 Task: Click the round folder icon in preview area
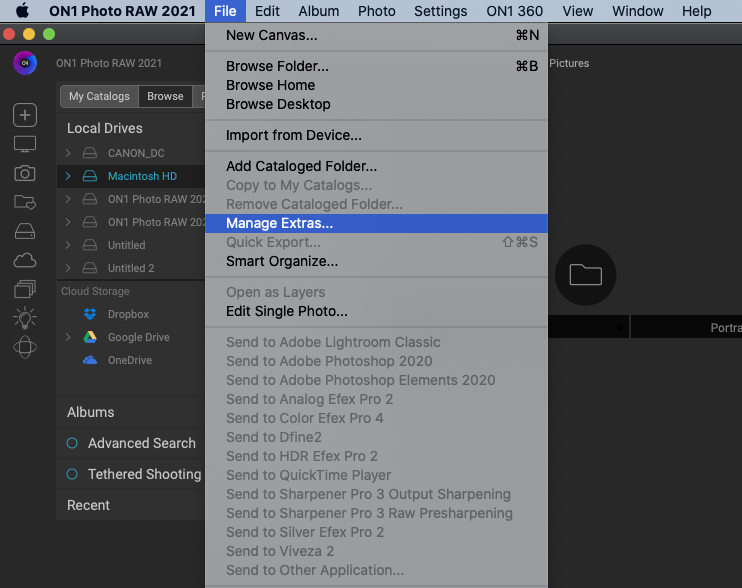(x=585, y=275)
